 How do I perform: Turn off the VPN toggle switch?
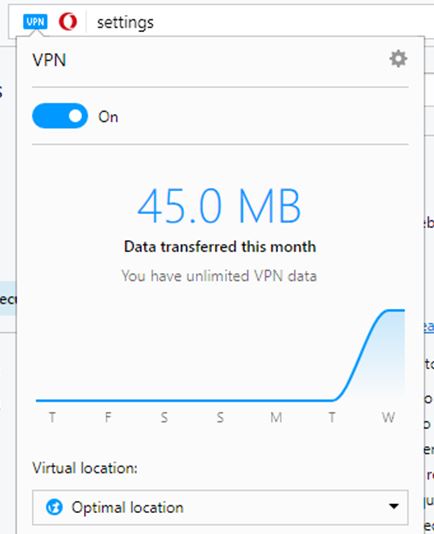click(60, 116)
